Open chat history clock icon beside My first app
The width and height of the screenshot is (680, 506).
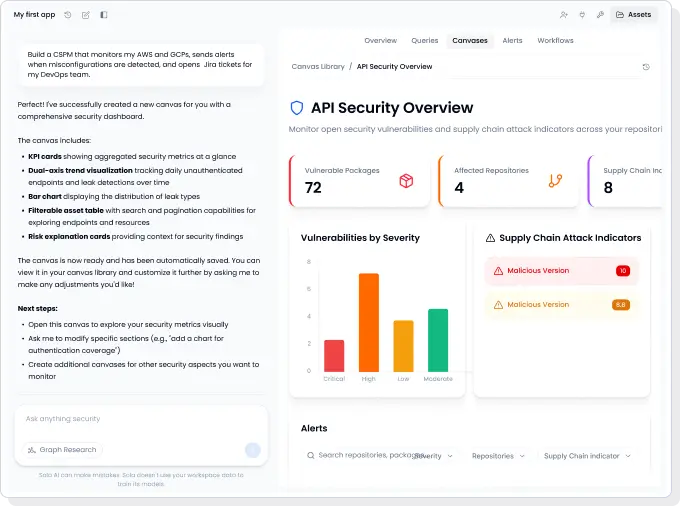[x=68, y=15]
